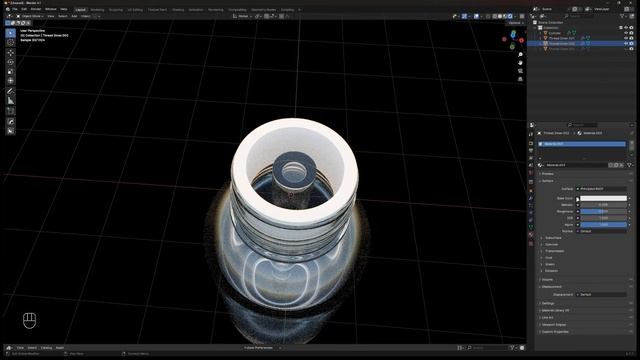Open the Edit menu

click(24, 9)
